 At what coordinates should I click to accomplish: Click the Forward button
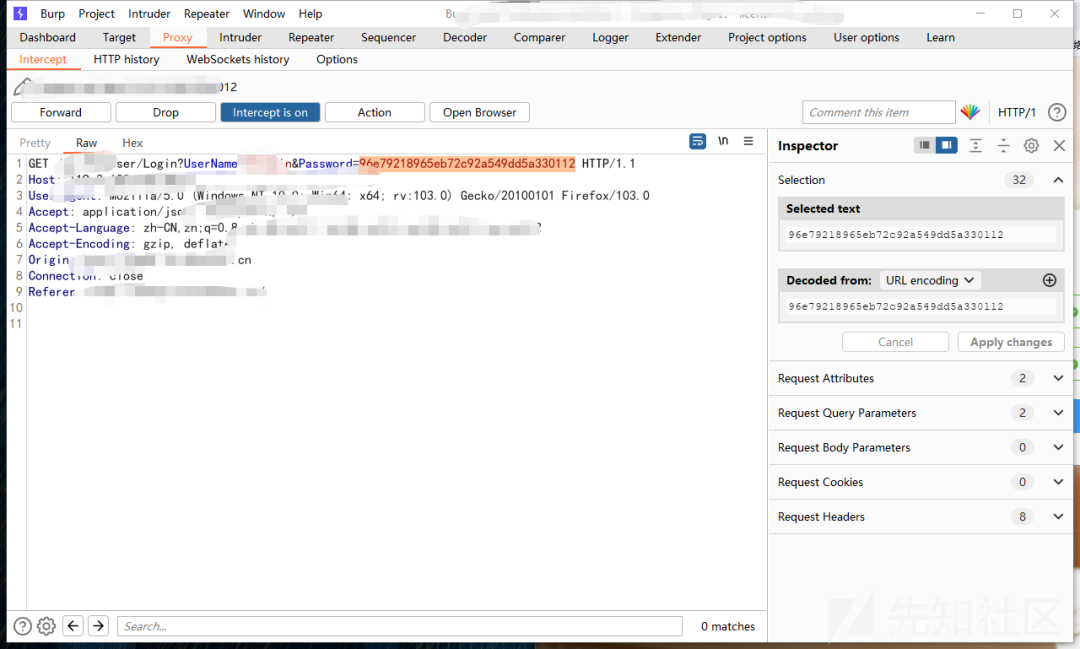[x=61, y=112]
